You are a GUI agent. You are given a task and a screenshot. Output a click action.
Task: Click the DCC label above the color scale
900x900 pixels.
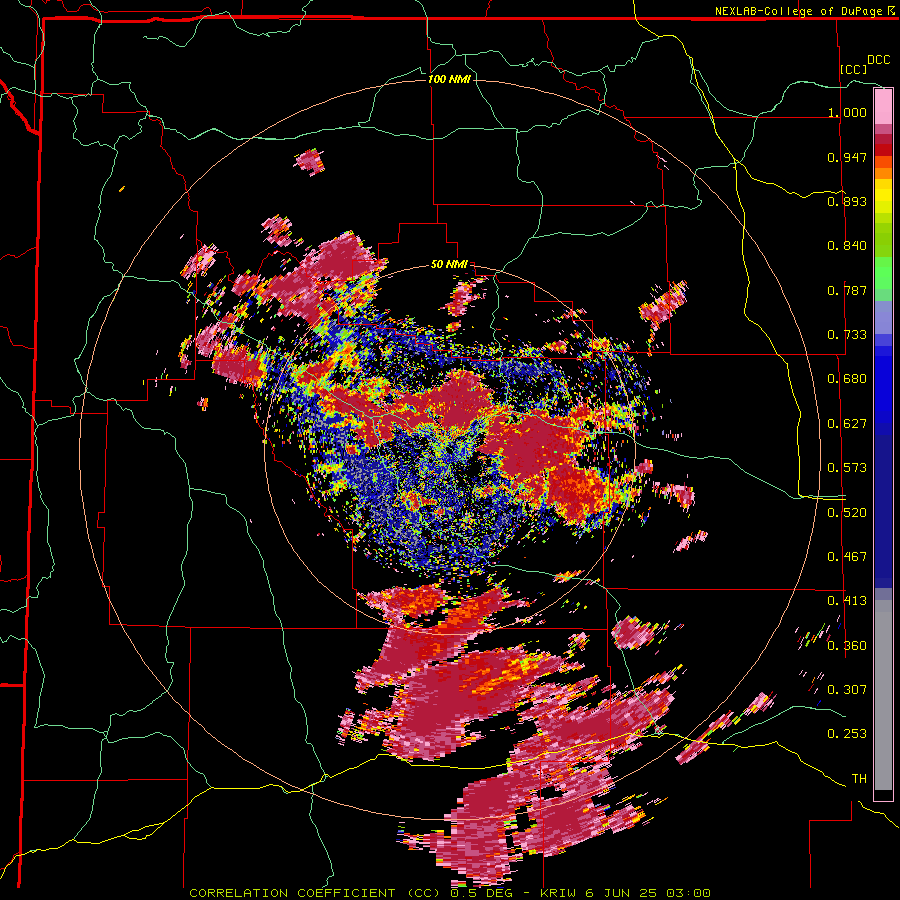click(879, 60)
